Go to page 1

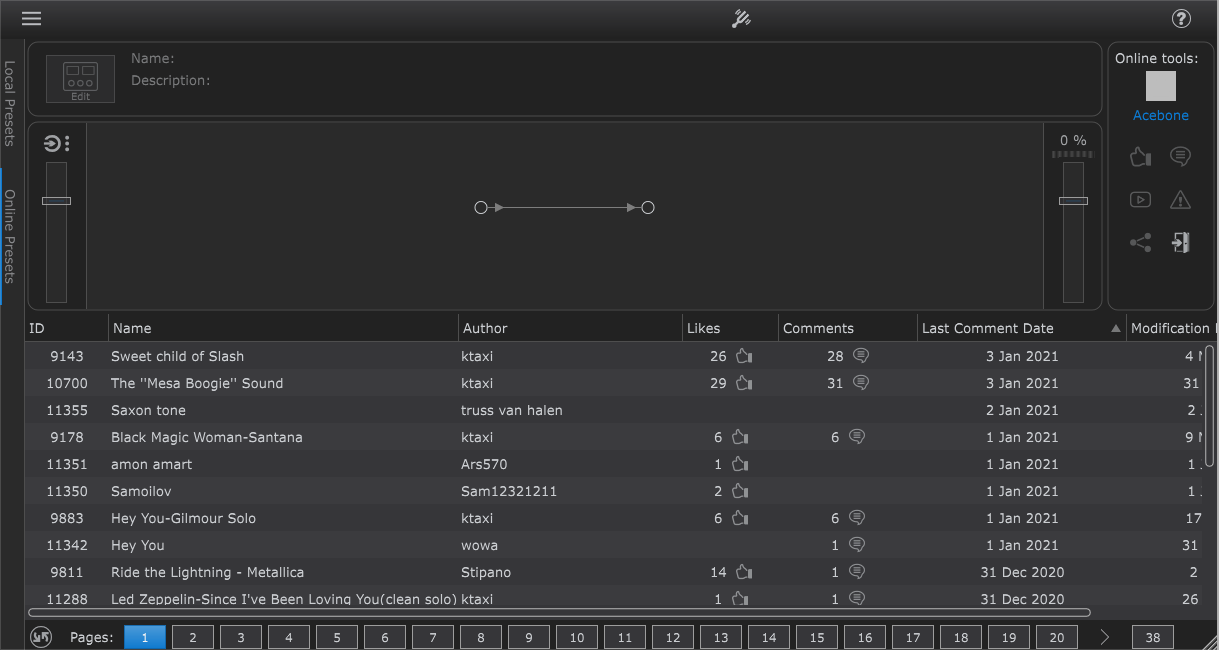click(x=145, y=637)
